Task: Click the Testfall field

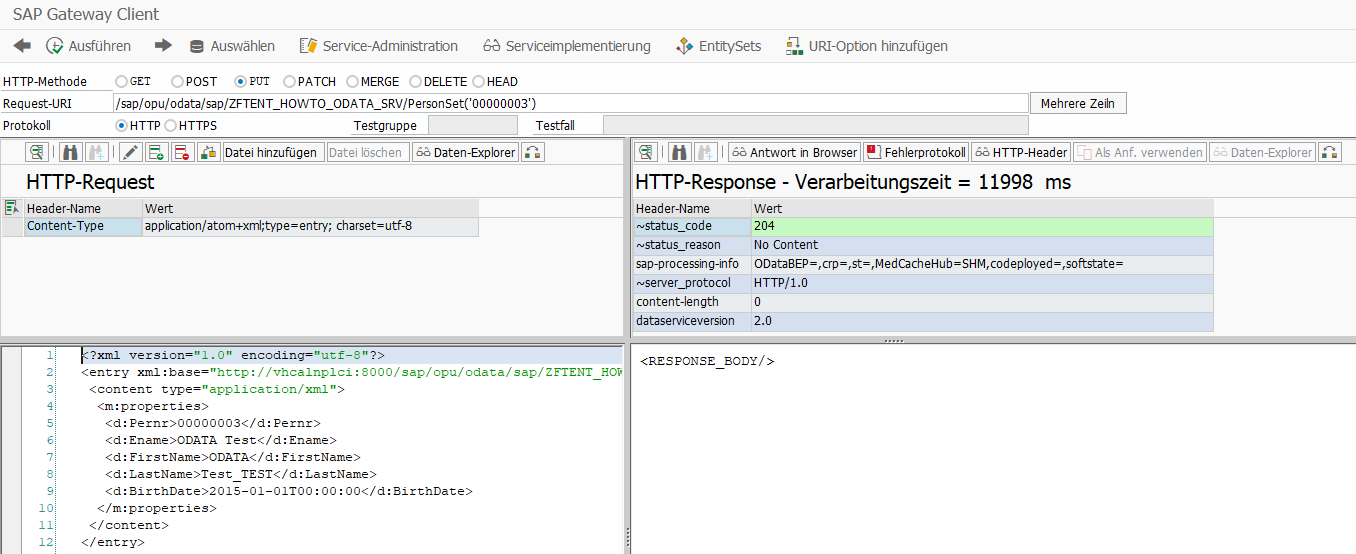Action: tap(815, 125)
